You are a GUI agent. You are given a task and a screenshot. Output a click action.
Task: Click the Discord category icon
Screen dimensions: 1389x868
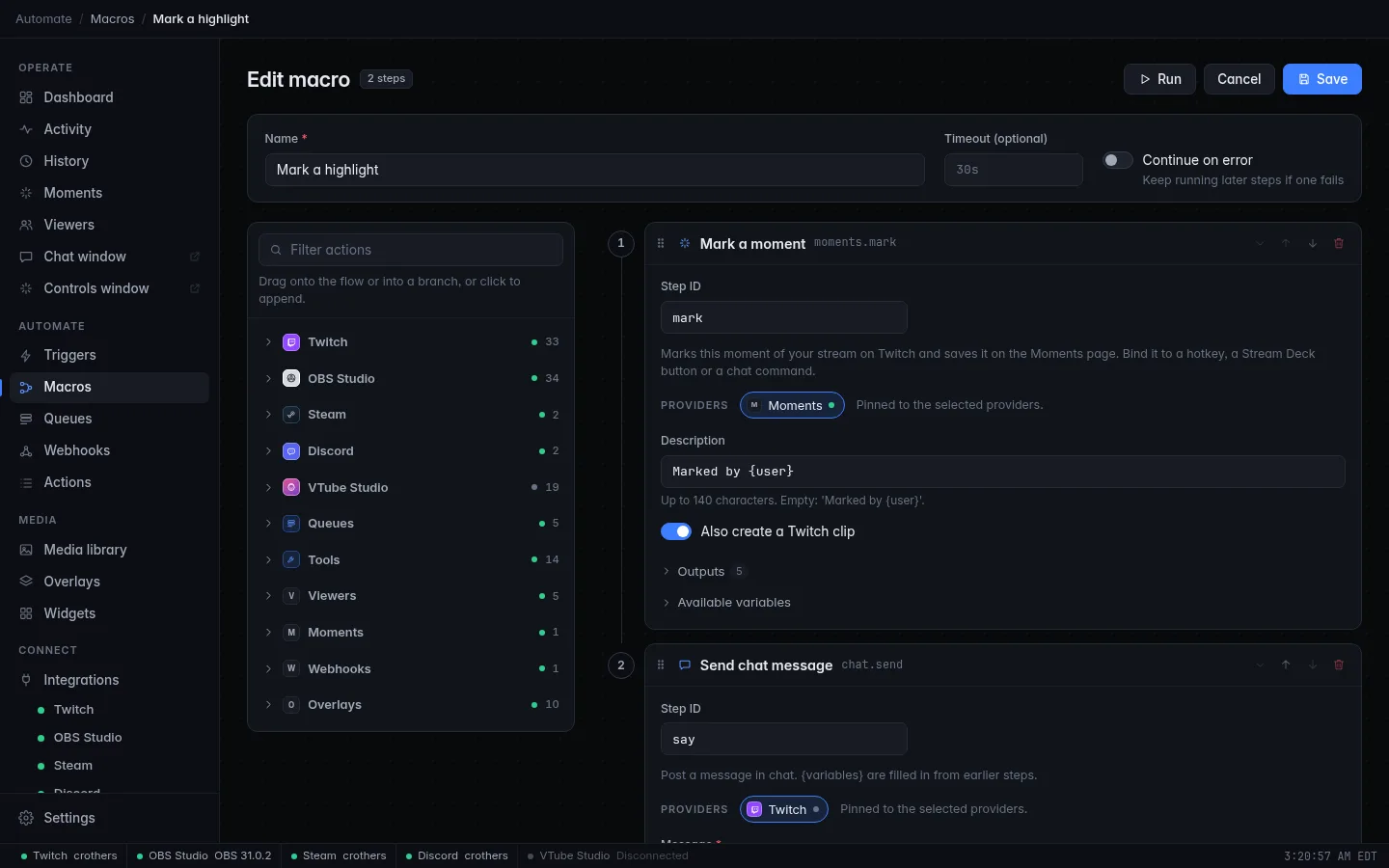coord(291,451)
